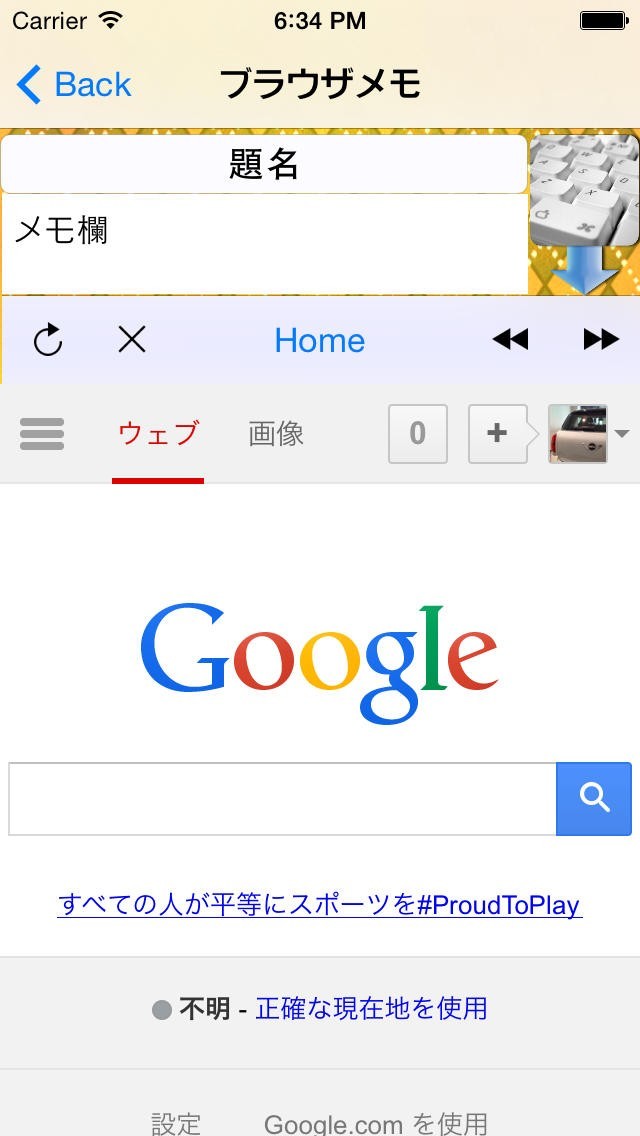Click the blue magnifier search button

594,799
